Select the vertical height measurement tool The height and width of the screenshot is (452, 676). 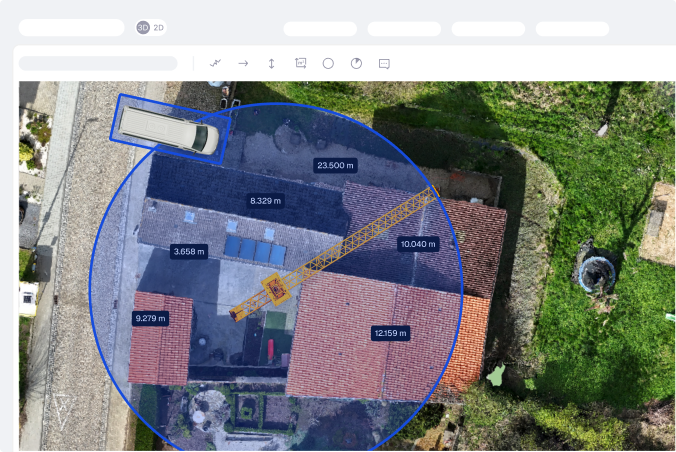[x=271, y=63]
